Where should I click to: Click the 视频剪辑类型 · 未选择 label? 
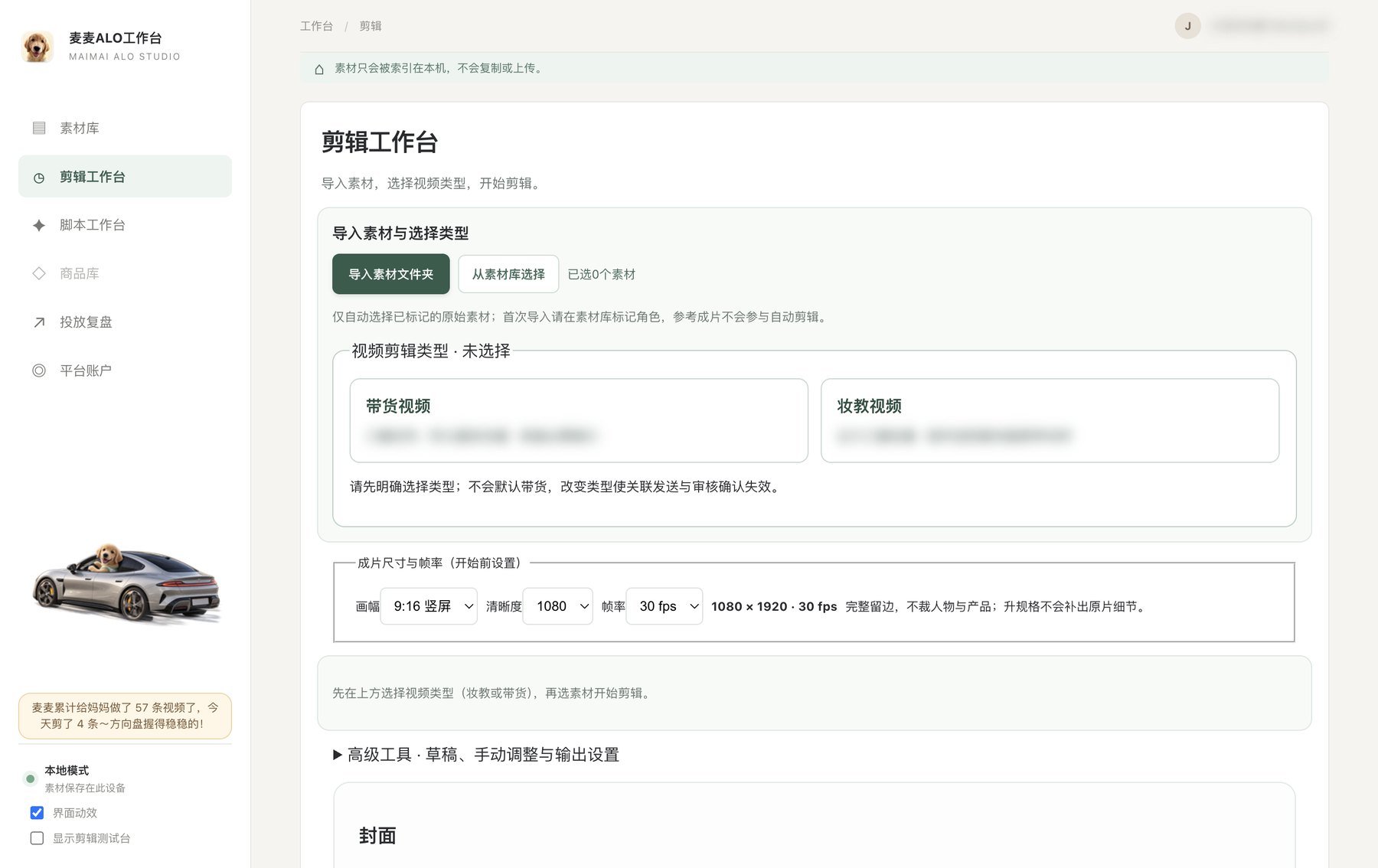[x=431, y=351]
